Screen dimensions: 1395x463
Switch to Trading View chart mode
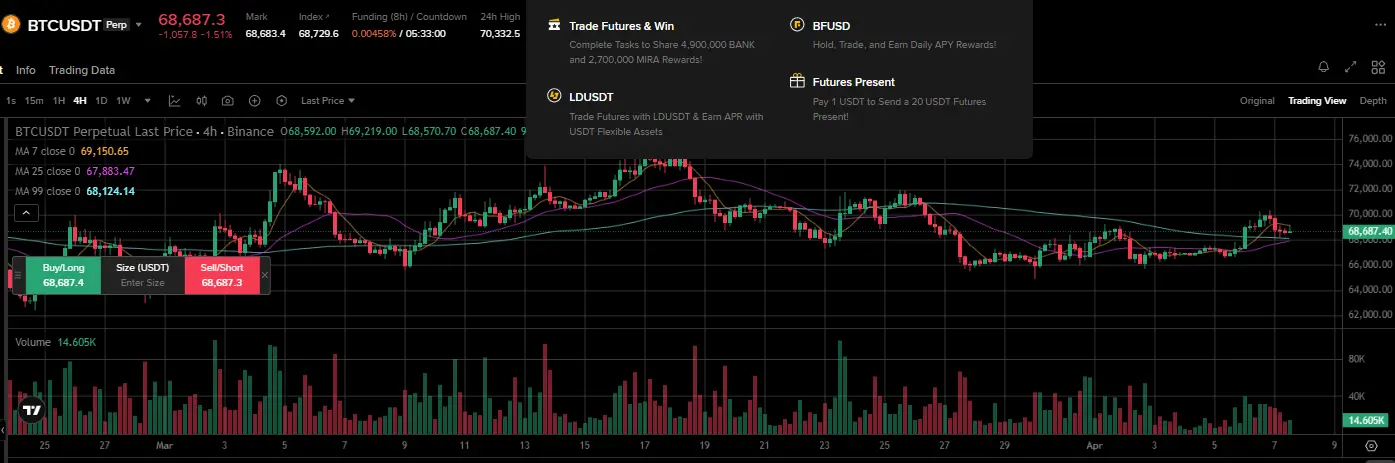1317,101
